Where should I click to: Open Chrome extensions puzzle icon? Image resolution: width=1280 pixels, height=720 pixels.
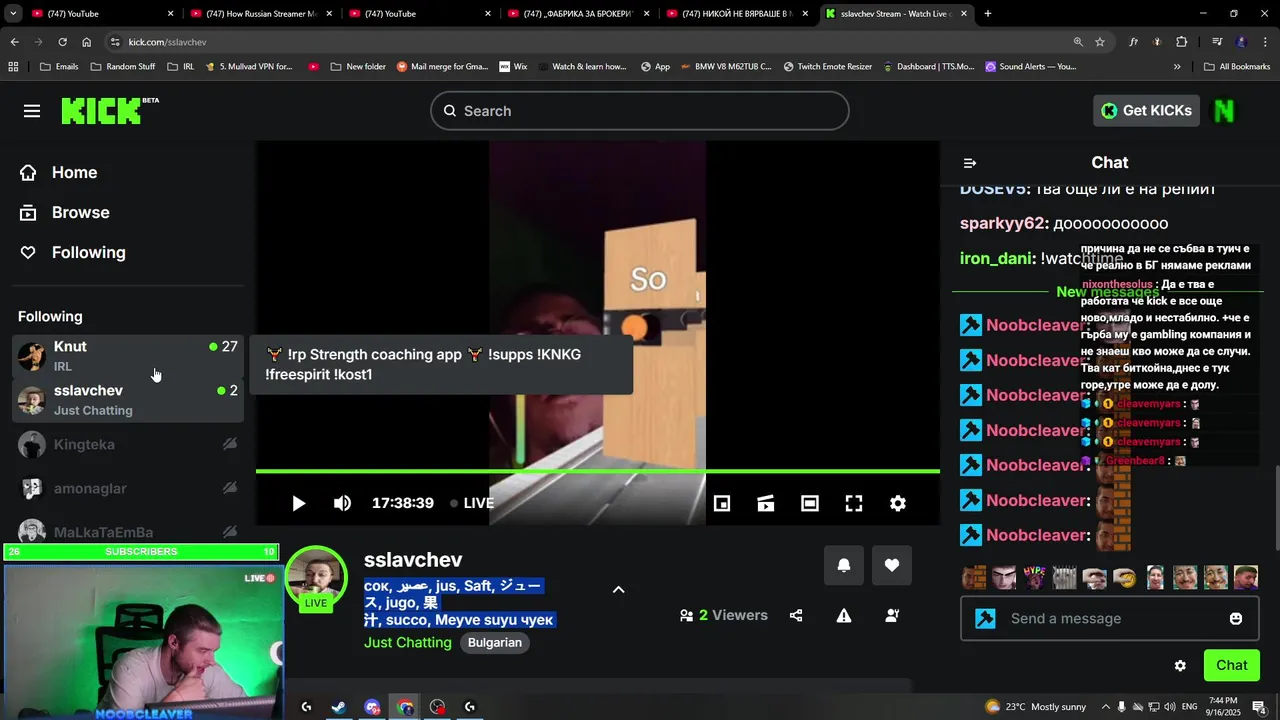coord(1182,42)
